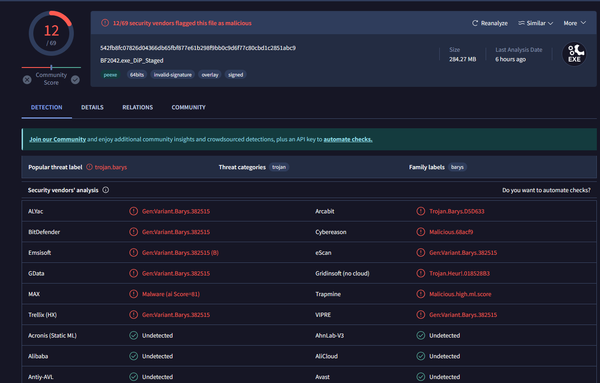
Task: Click the BitDefender detection alert icon
Action: pos(133,232)
